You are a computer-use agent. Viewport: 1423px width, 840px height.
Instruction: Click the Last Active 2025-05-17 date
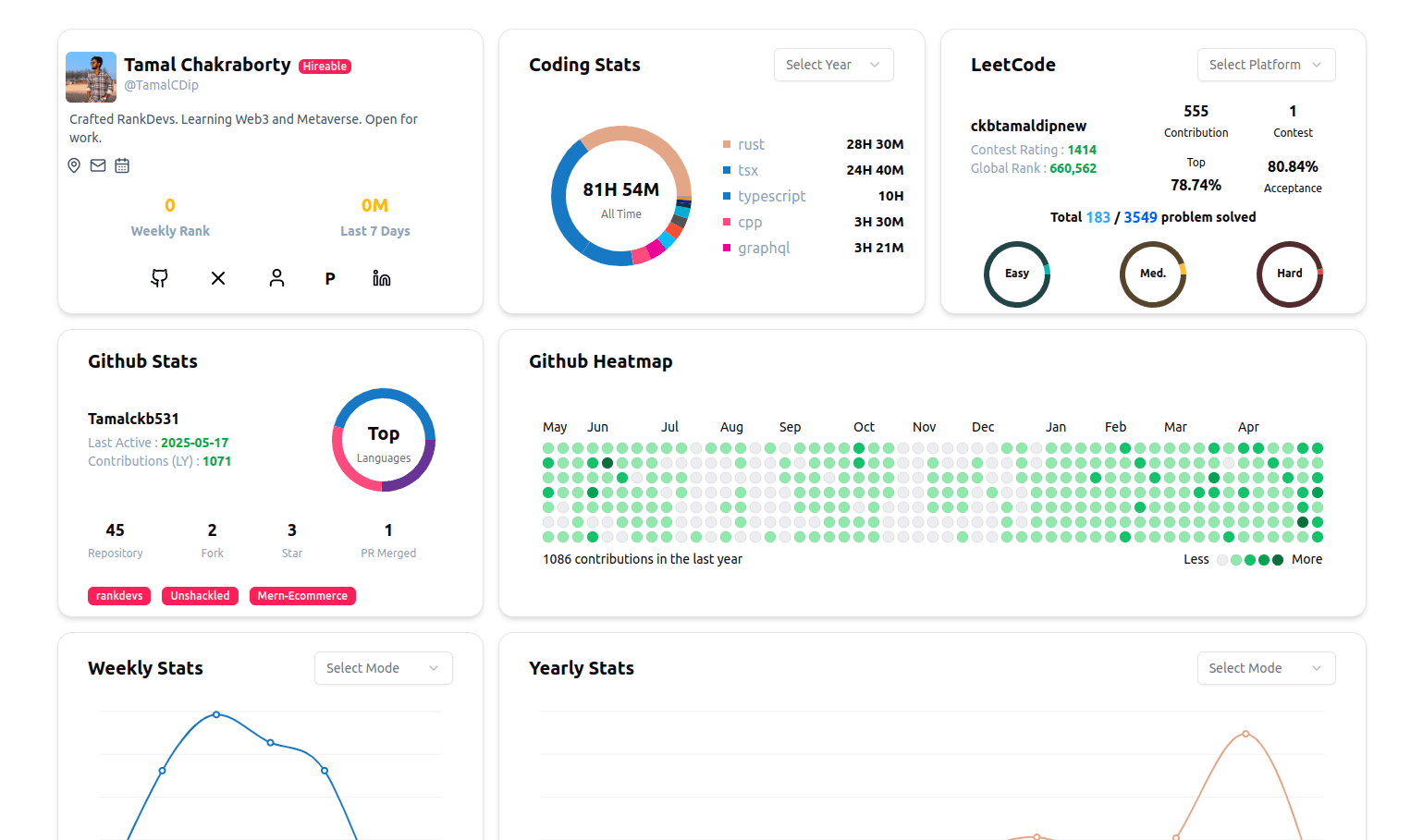194,443
